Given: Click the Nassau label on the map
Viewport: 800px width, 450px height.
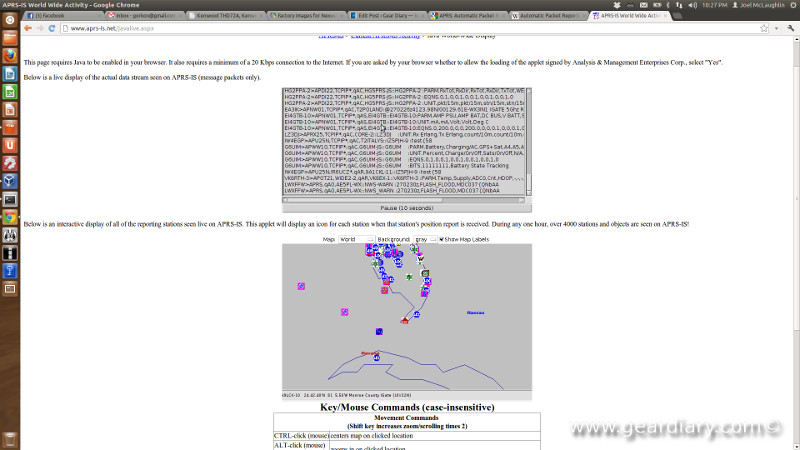Looking at the screenshot, I should [476, 313].
